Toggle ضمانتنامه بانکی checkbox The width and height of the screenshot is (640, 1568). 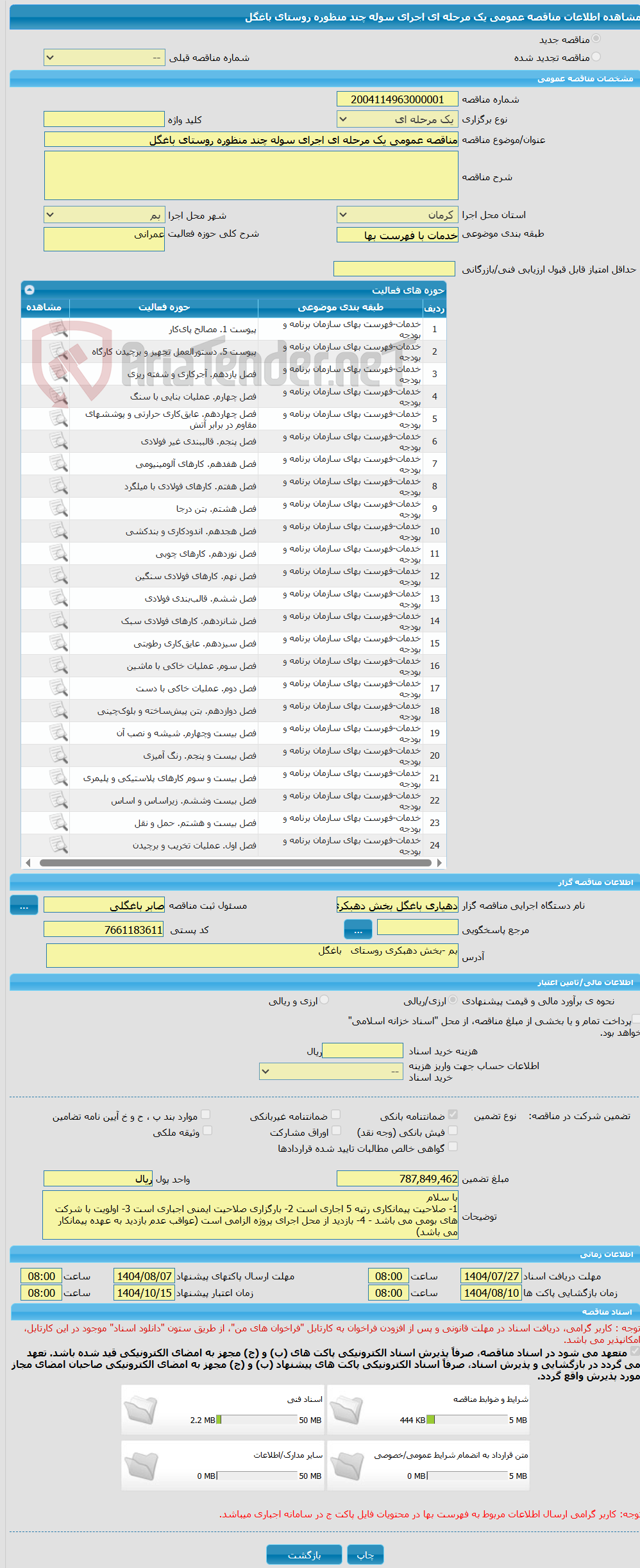[453, 1115]
